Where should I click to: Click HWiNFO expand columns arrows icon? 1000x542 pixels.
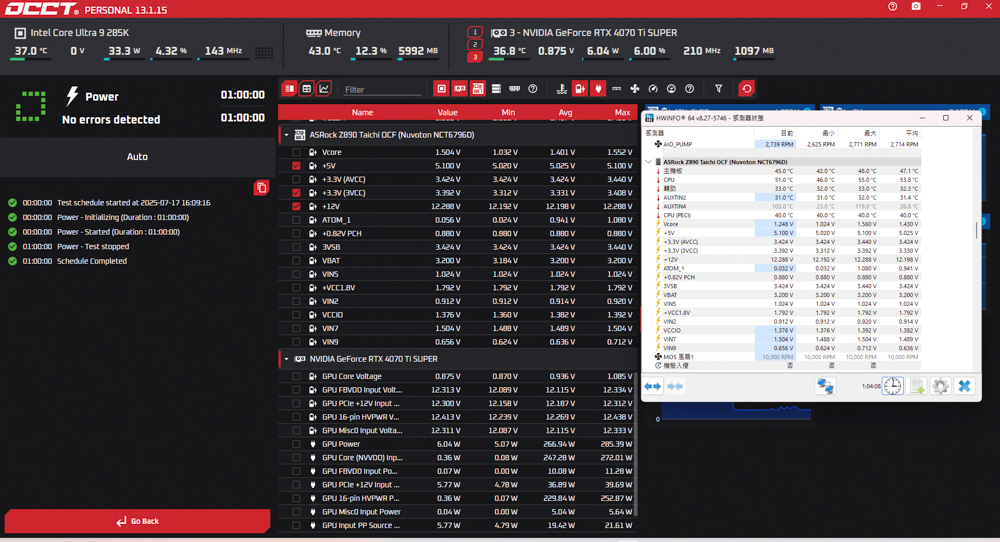[652, 386]
